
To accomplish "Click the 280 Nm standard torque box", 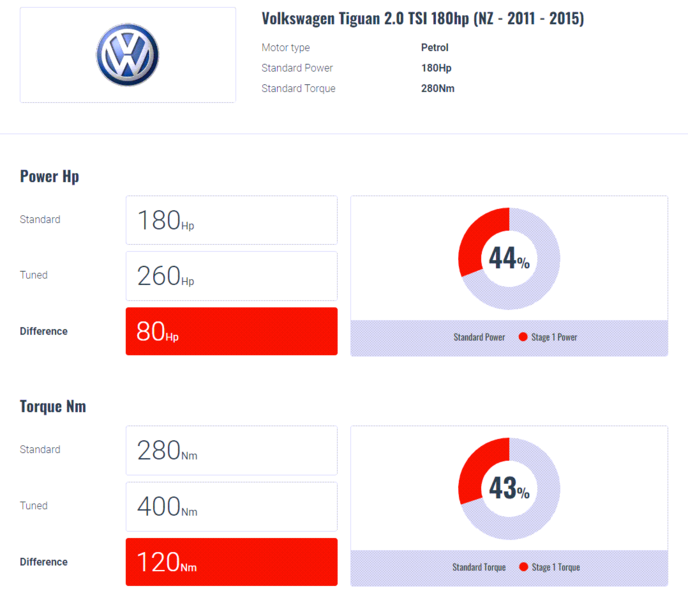I will [232, 450].
